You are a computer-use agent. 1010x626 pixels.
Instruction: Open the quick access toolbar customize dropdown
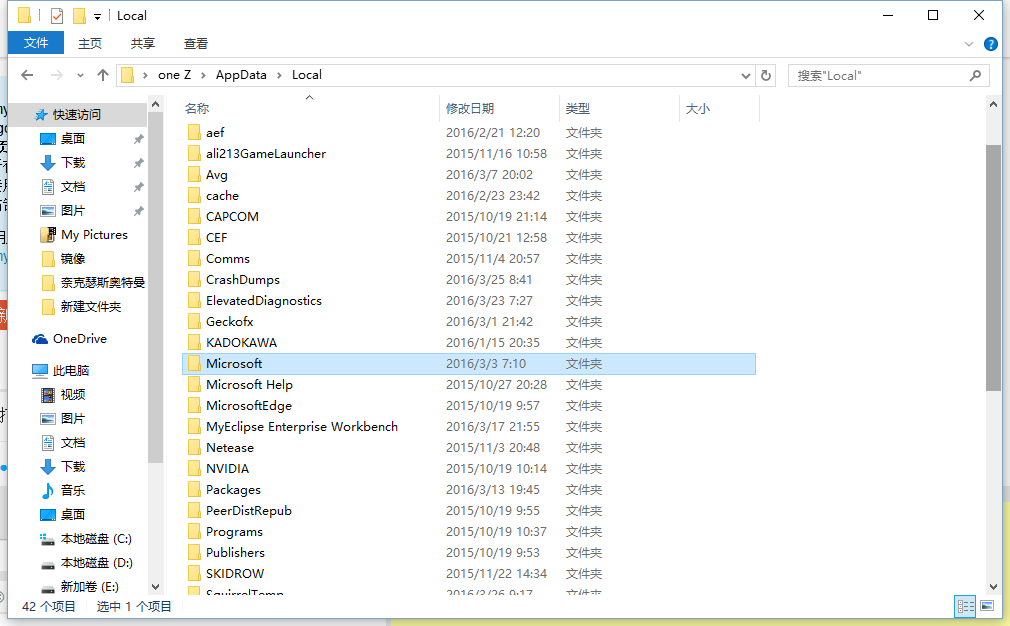(x=97, y=16)
